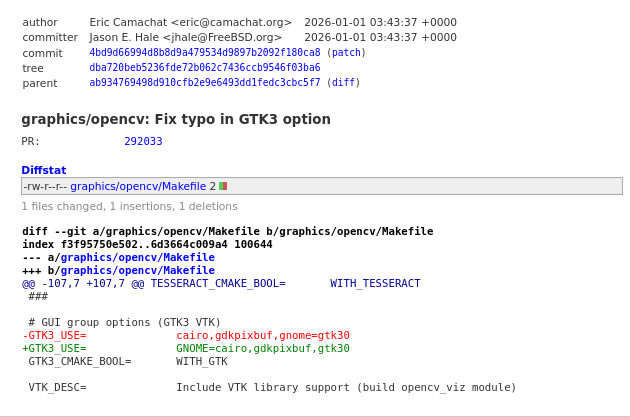630x417 pixels.
Task: Click the index f3f95750e502..6d3664c009a4 line
Action: pos(147,244)
